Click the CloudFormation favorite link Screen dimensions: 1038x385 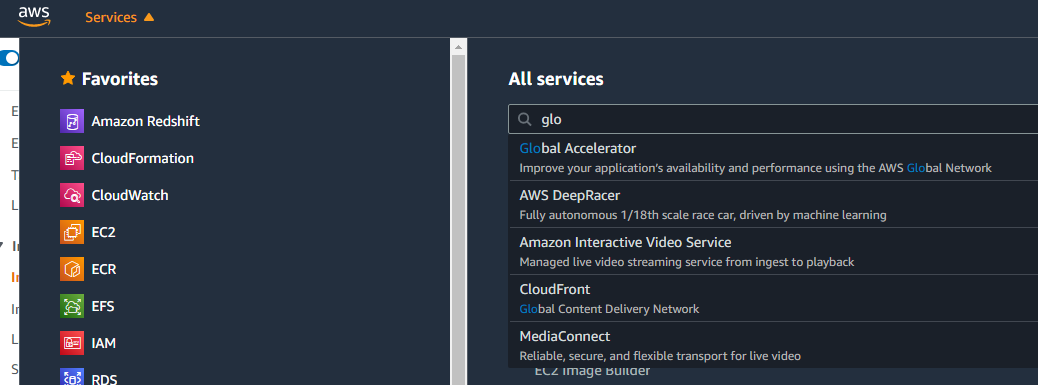coord(142,159)
